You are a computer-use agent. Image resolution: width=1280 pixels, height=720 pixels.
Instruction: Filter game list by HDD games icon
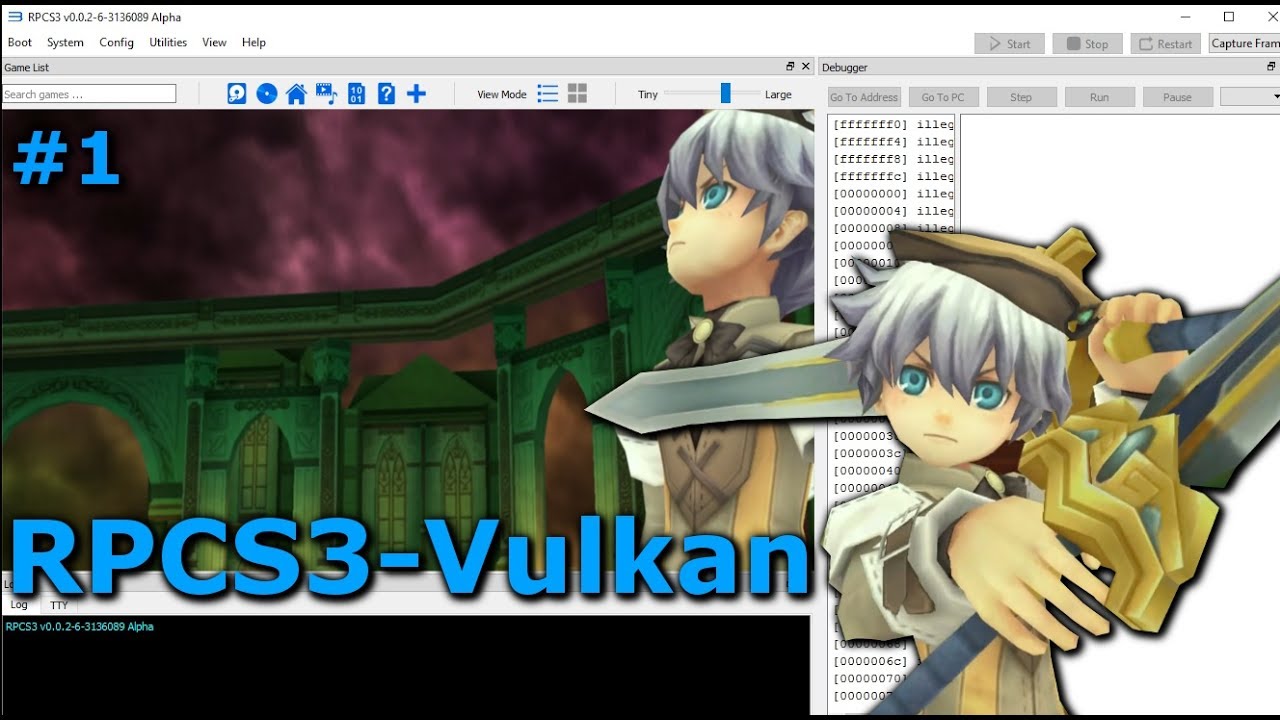coord(237,94)
